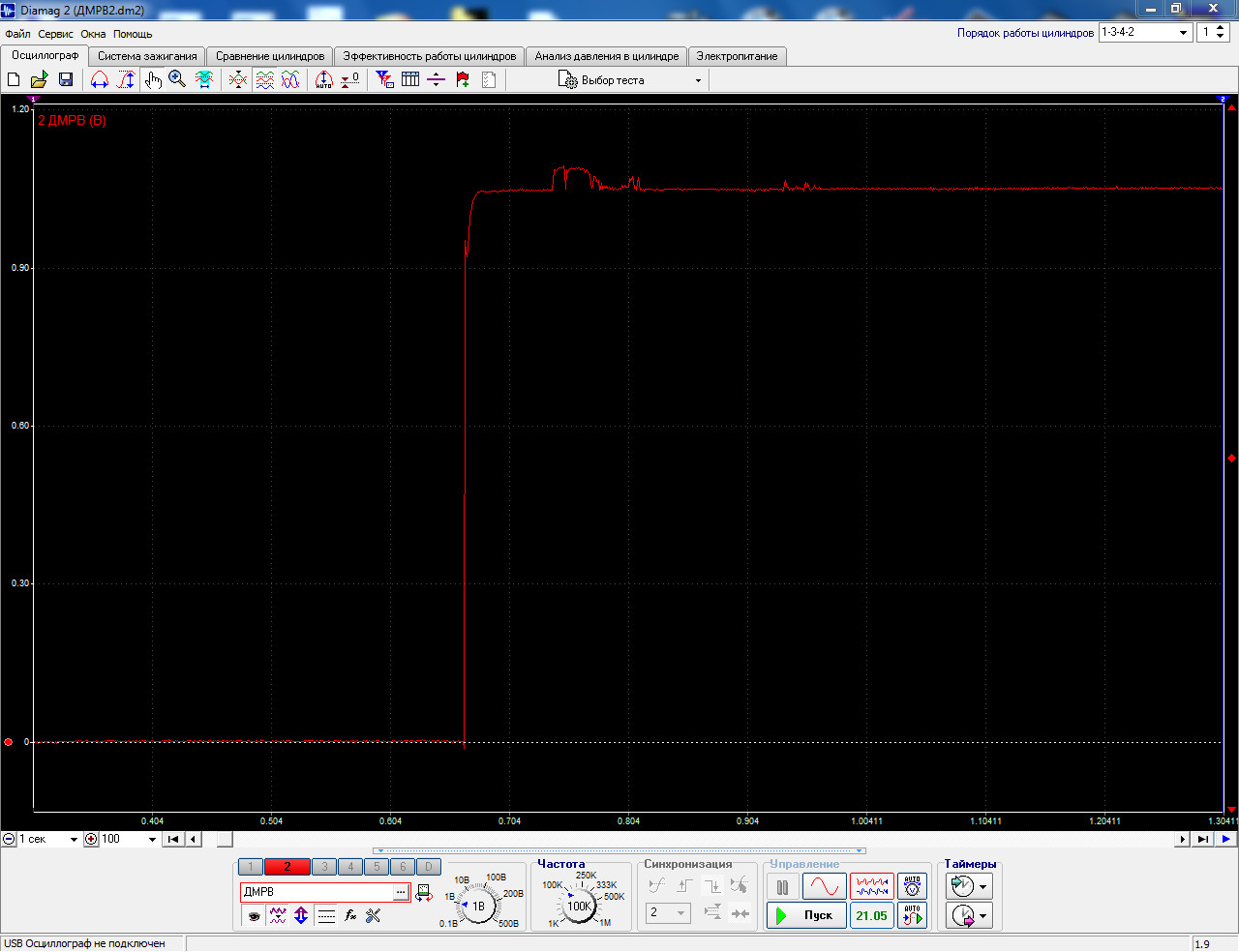Screen dimensions: 1239x952
Task: Jump to start of recording
Action: (x=173, y=840)
